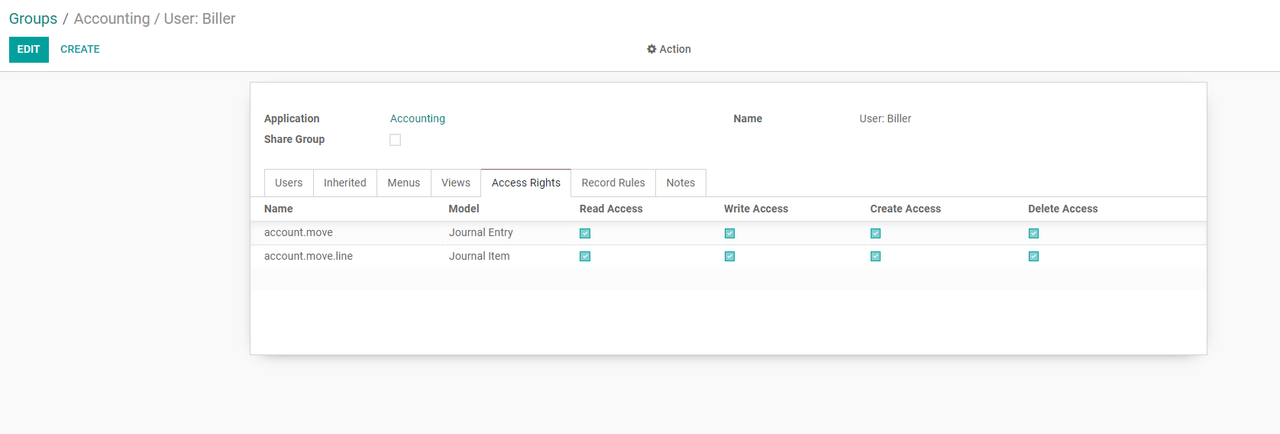Open the Notes tab
This screenshot has width=1280, height=434.
681,183
